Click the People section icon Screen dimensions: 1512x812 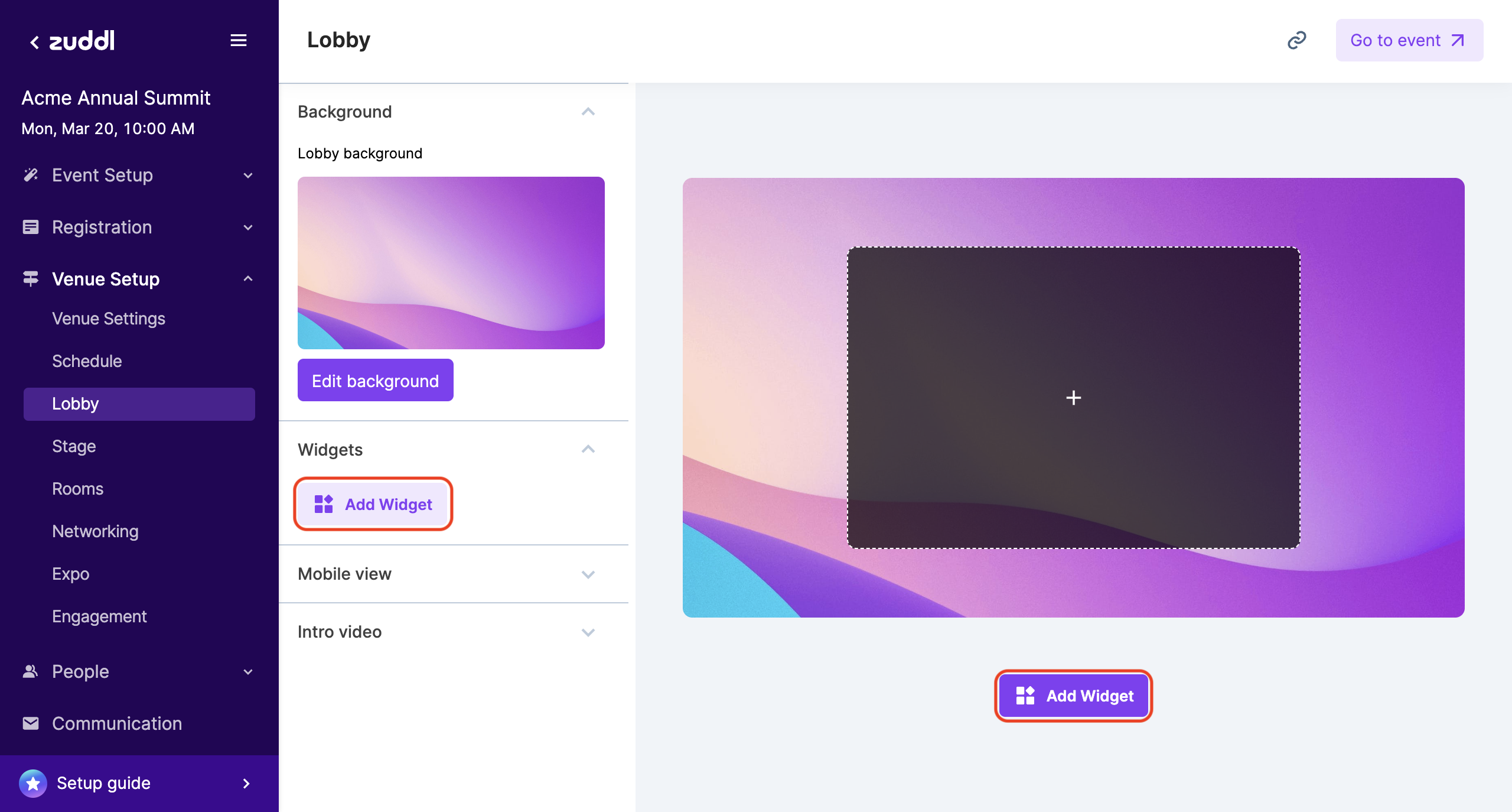pyautogui.click(x=31, y=671)
